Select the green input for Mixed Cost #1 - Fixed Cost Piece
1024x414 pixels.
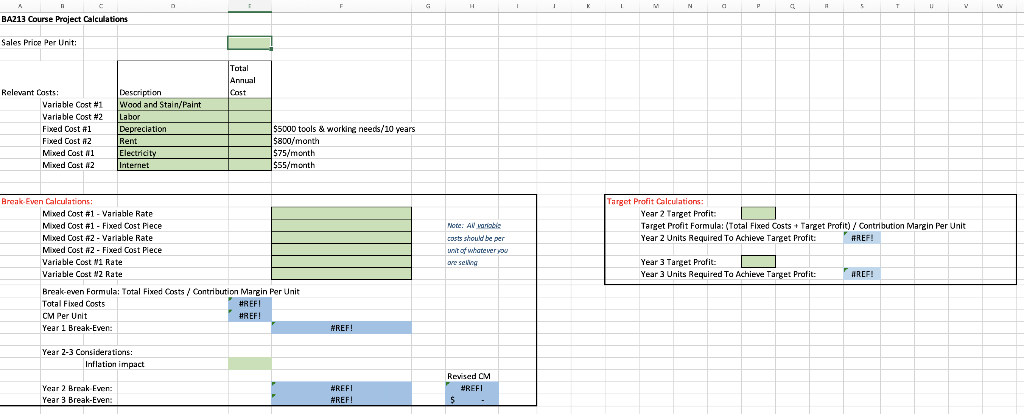pyautogui.click(x=342, y=225)
